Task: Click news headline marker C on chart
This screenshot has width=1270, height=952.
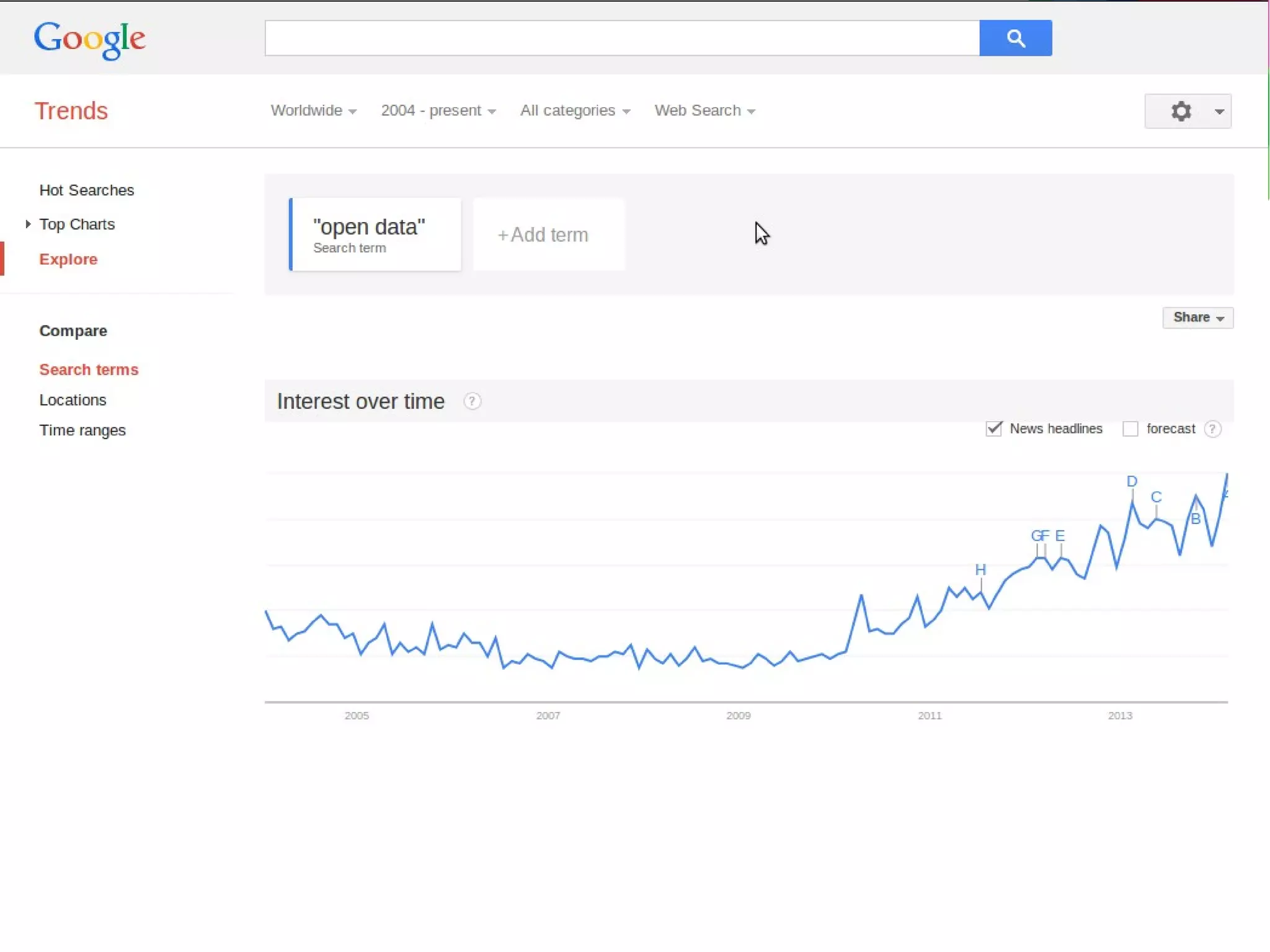Action: [1156, 497]
